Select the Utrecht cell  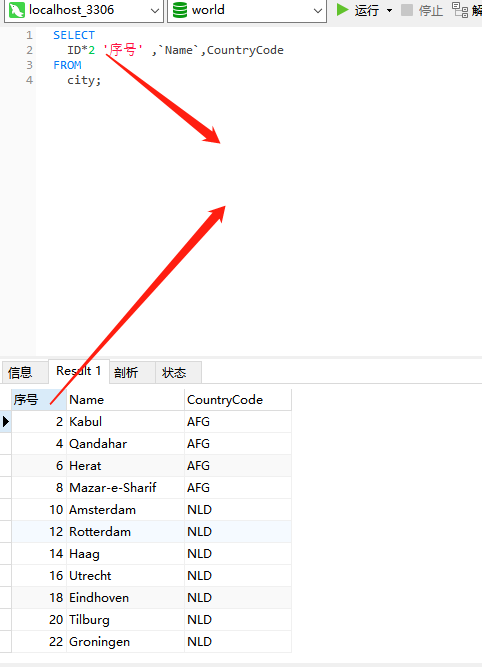click(x=125, y=576)
